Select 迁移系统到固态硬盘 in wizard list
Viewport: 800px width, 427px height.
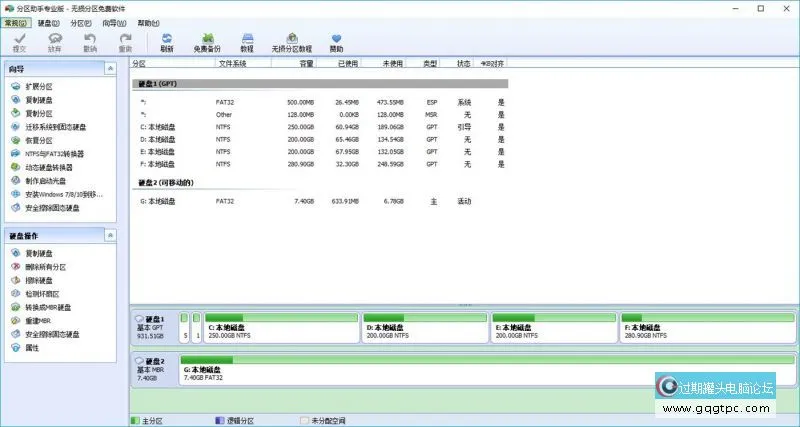[55, 127]
